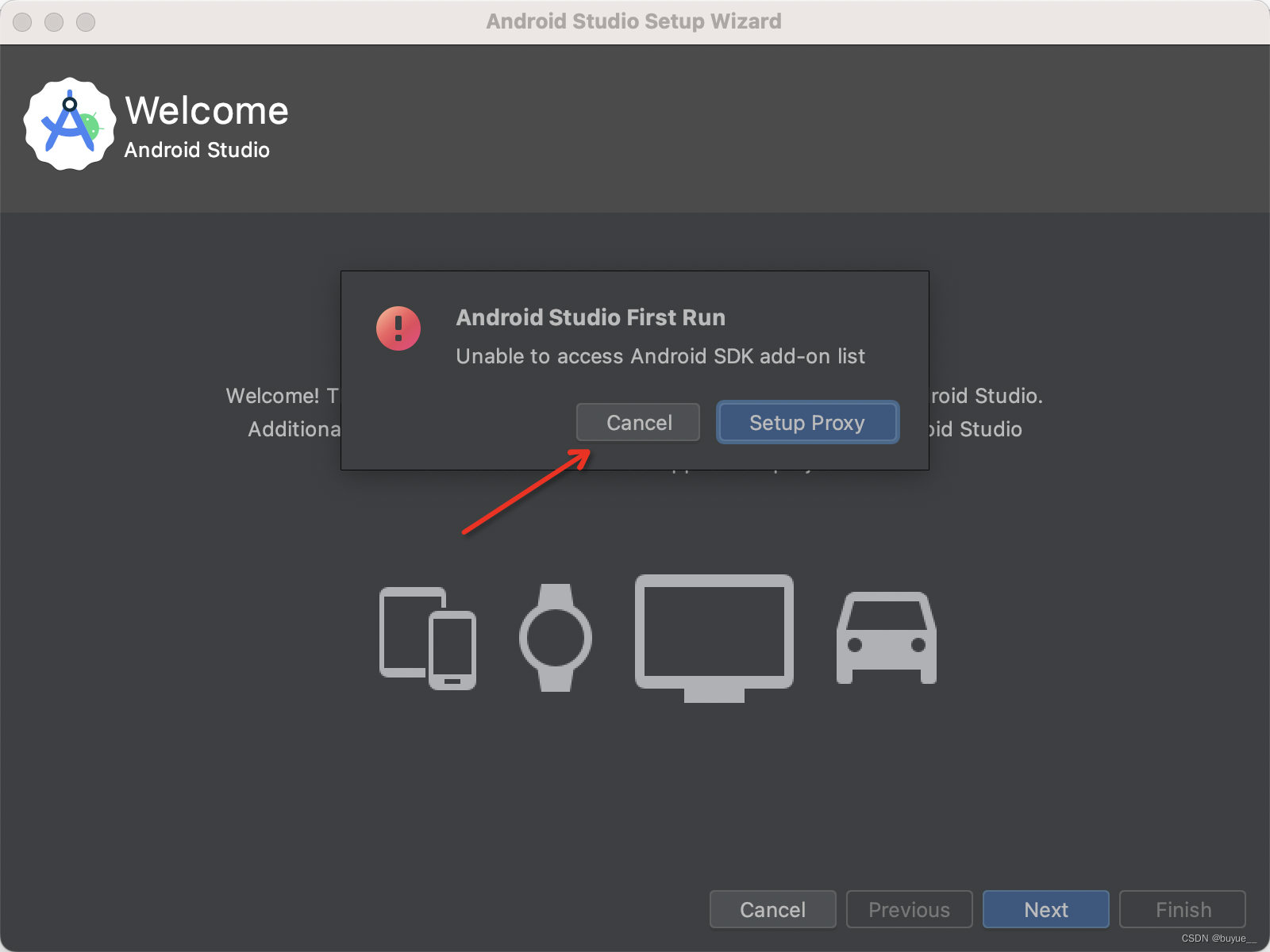Click the TV monitor icon
Image resolution: width=1270 pixels, height=952 pixels.
click(x=714, y=639)
